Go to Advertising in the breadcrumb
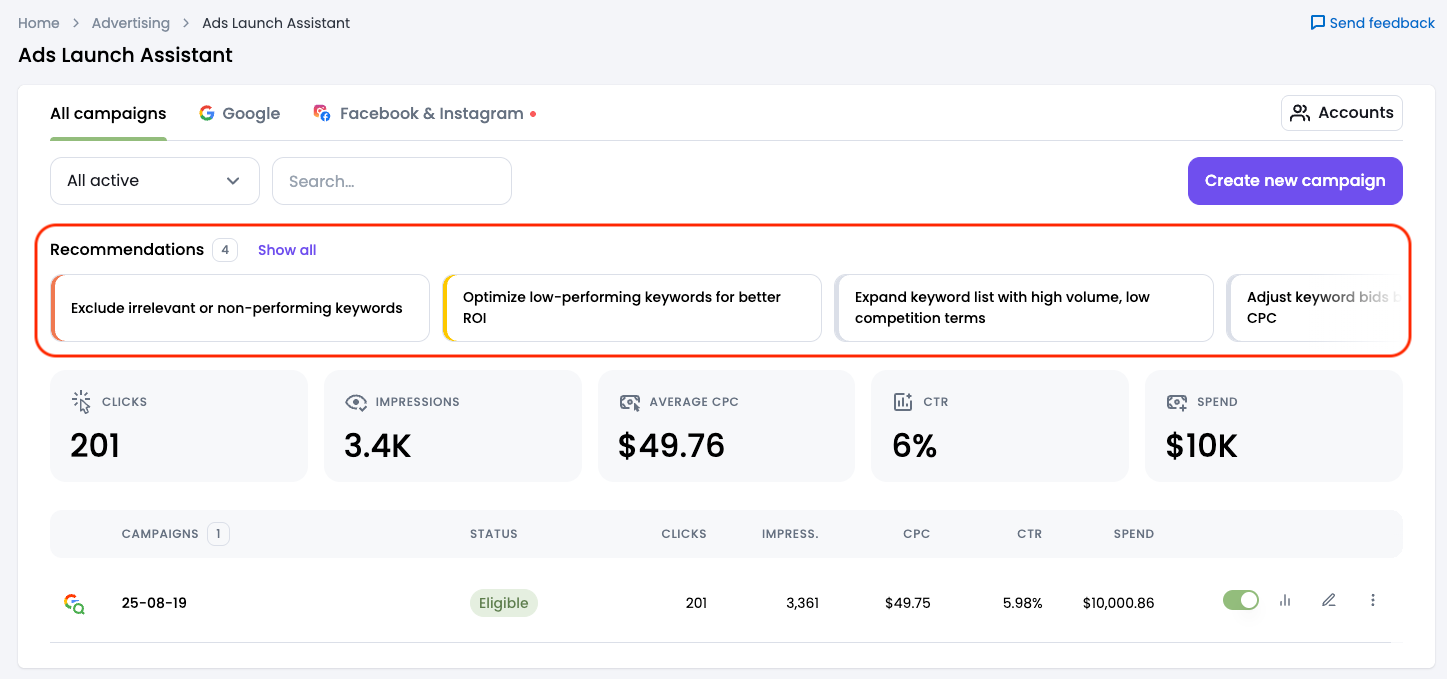This screenshot has height=679, width=1447. pos(130,23)
